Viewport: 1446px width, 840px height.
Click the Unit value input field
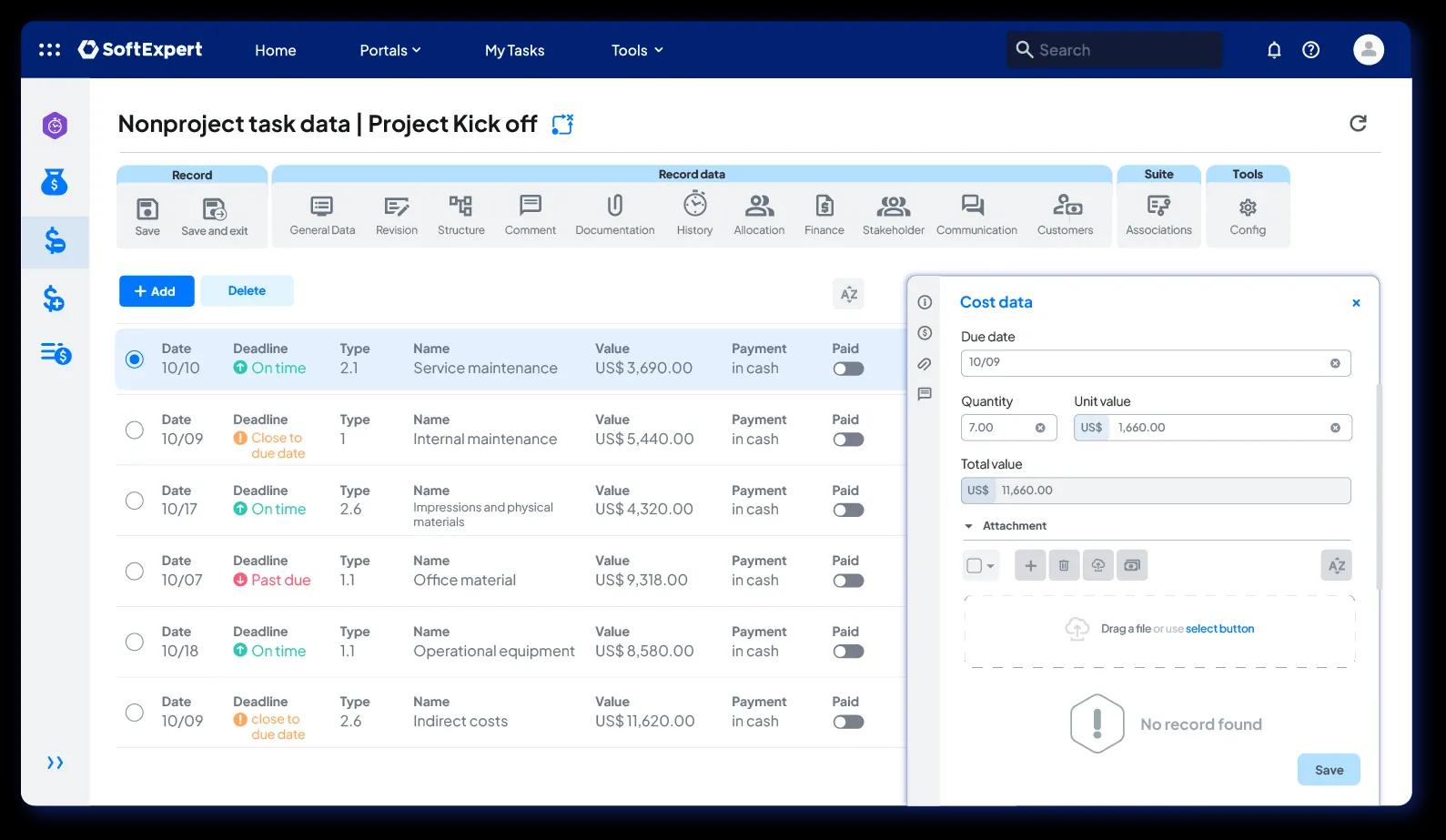coord(1212,428)
